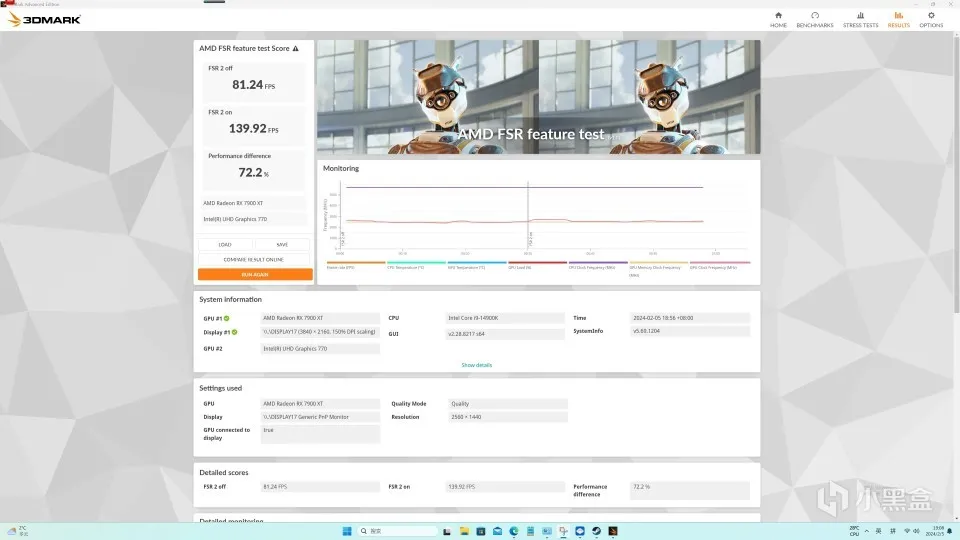960x540 pixels.
Task: Click the 139.92 FPS FSR 2 on score
Action: point(253,129)
